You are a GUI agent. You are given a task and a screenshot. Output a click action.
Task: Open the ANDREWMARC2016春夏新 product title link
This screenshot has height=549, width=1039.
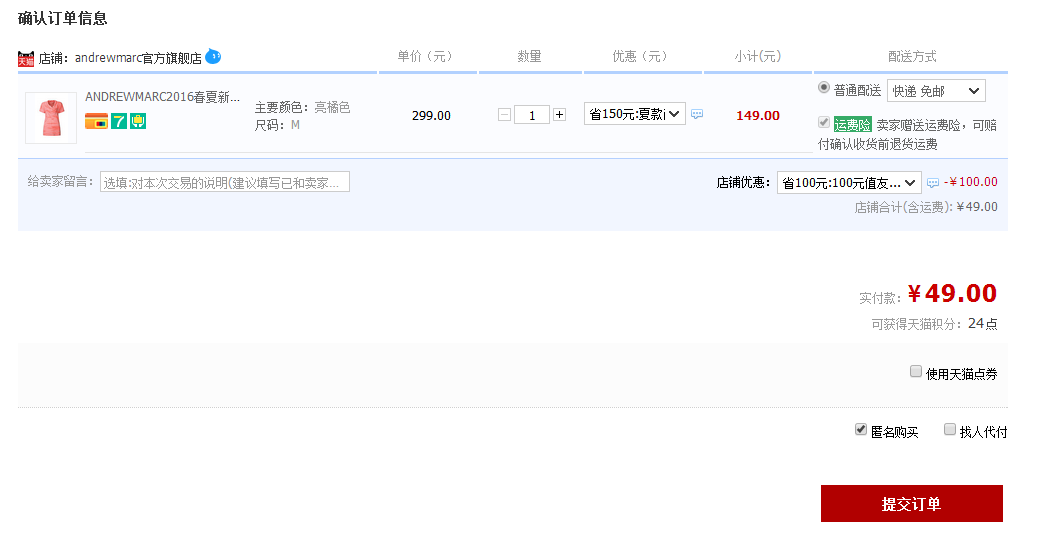coord(162,97)
